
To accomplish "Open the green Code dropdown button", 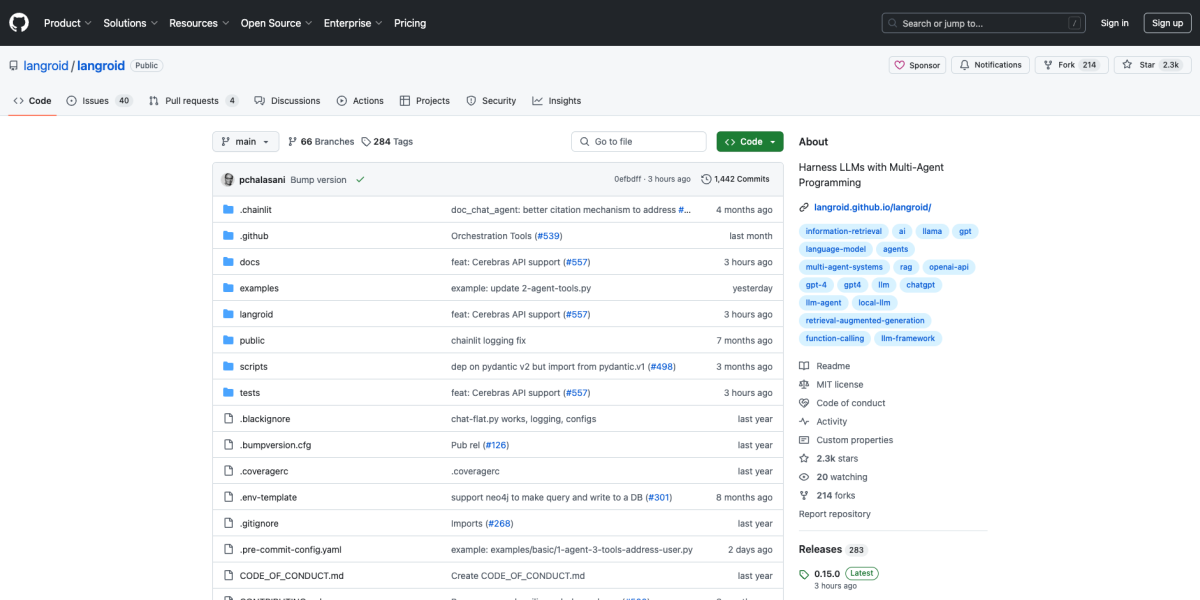I will (749, 142).
